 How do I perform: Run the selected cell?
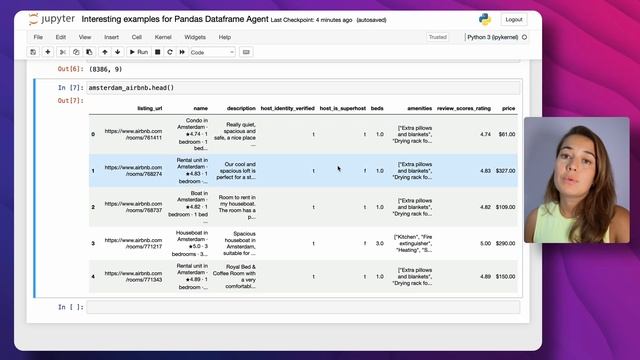pyautogui.click(x=139, y=52)
